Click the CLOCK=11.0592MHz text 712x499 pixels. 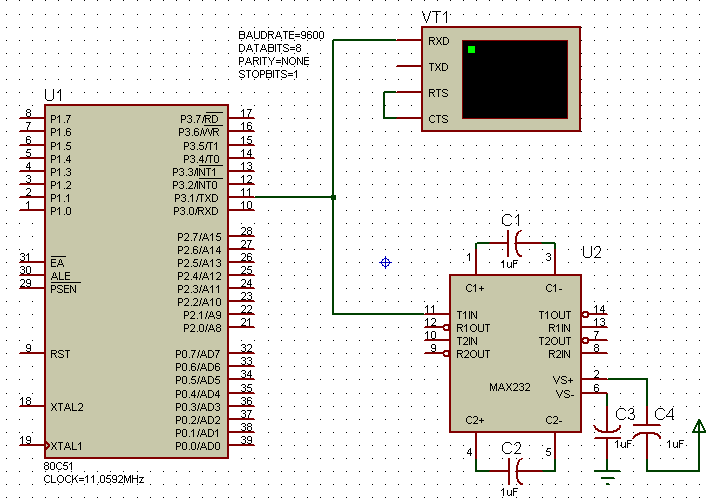tap(94, 479)
